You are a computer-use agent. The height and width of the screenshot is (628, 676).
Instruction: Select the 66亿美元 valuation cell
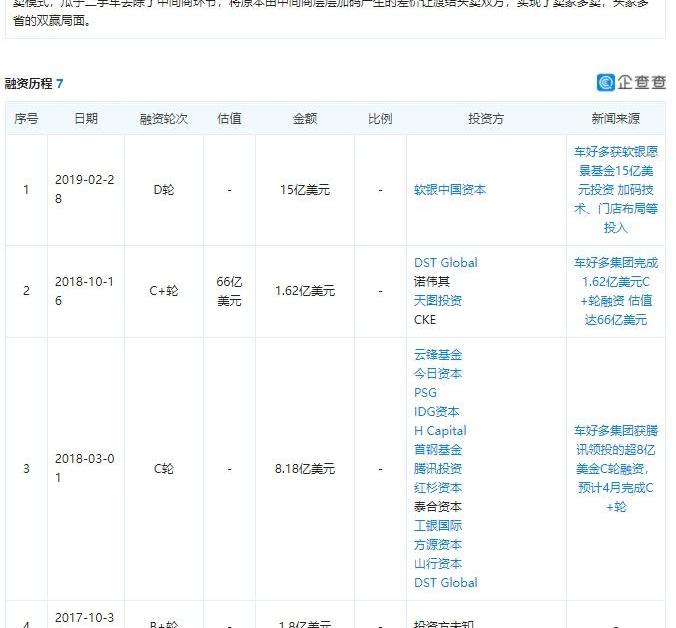pyautogui.click(x=229, y=291)
